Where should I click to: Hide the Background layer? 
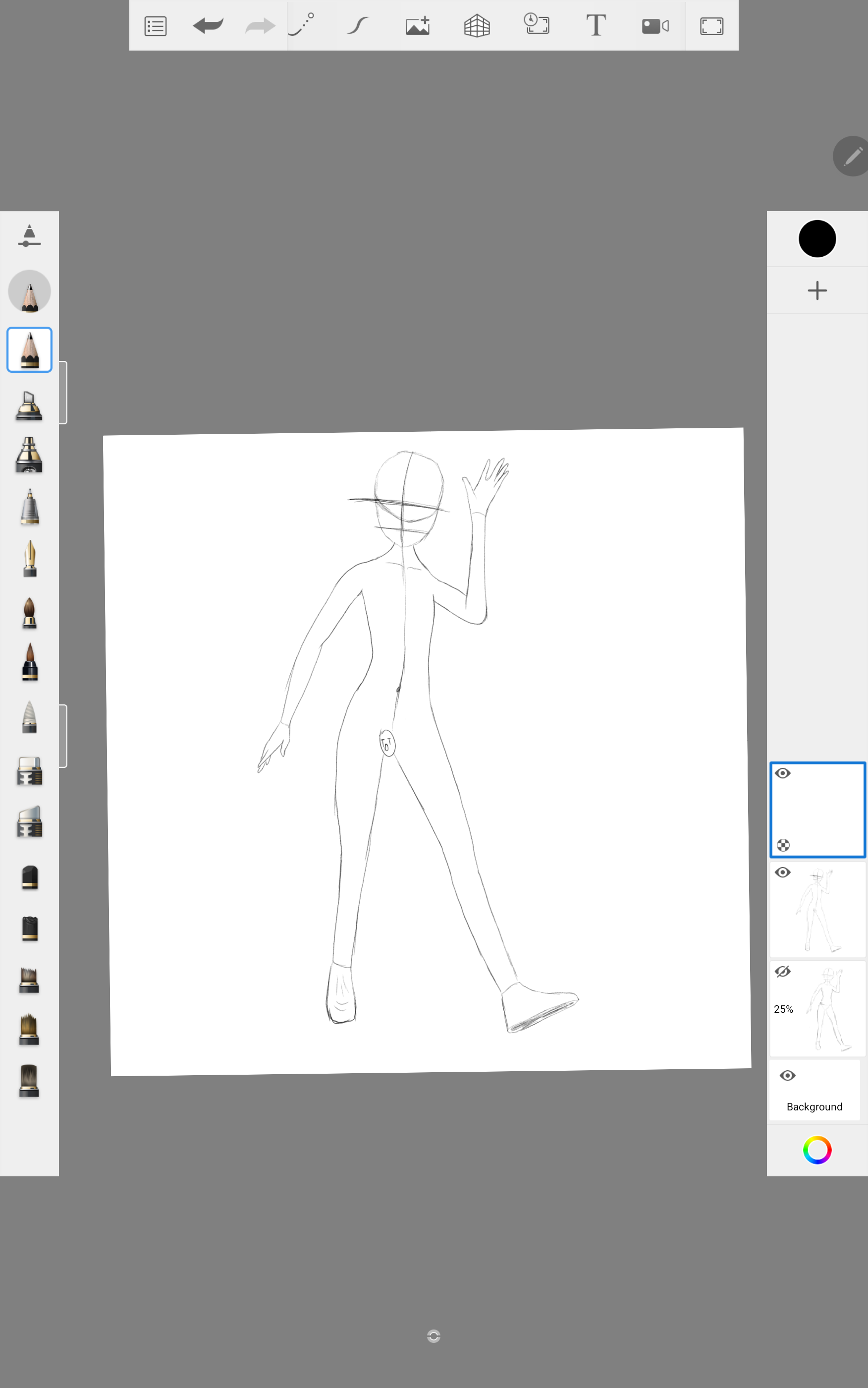(x=788, y=1076)
